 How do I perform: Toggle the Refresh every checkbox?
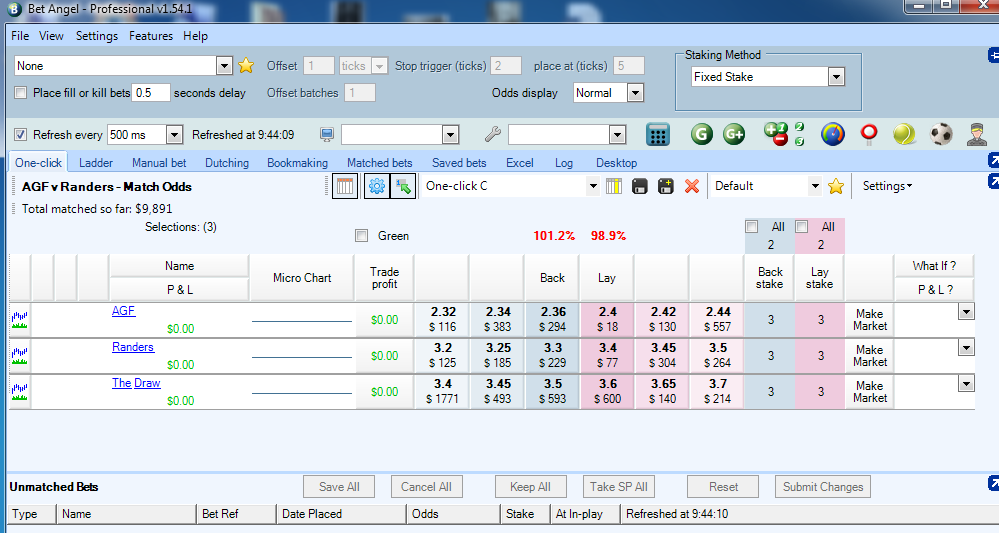pos(21,134)
